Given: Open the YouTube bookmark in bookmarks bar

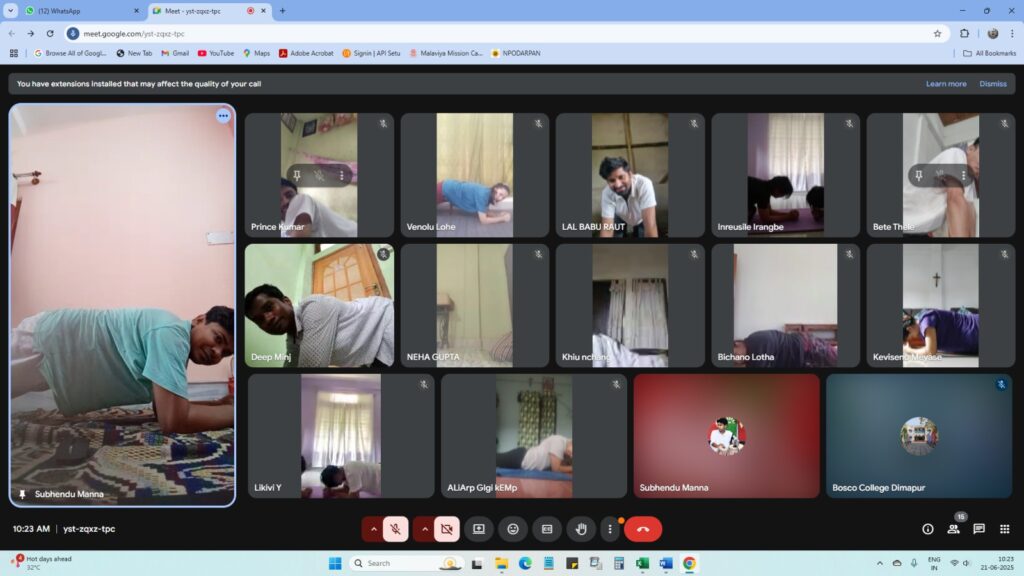Looking at the screenshot, I should tap(216, 53).
